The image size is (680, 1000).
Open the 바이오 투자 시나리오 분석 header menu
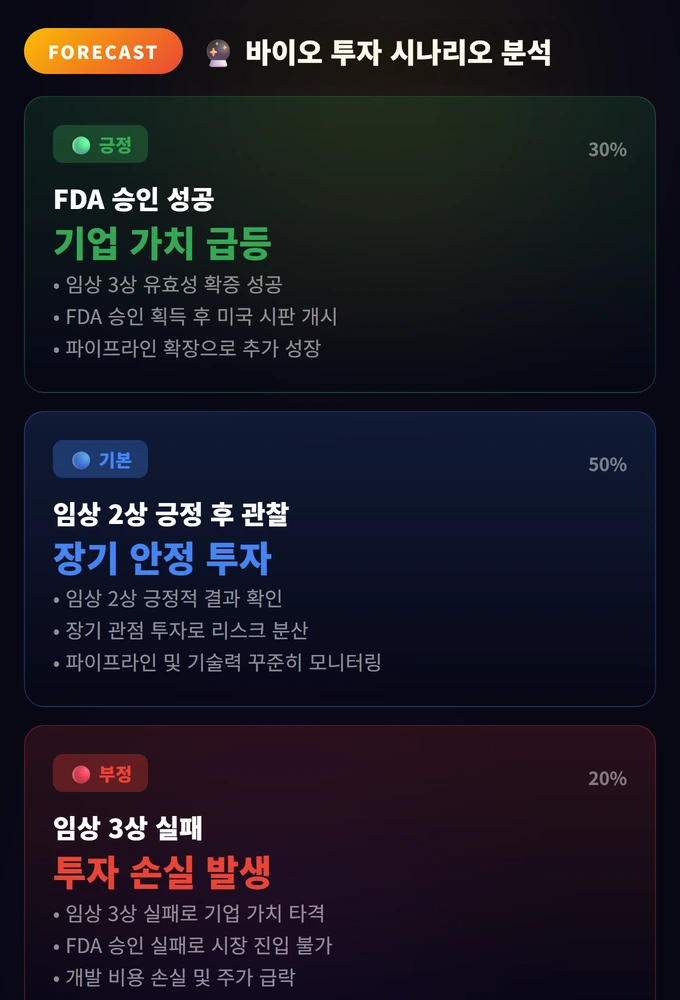400,51
